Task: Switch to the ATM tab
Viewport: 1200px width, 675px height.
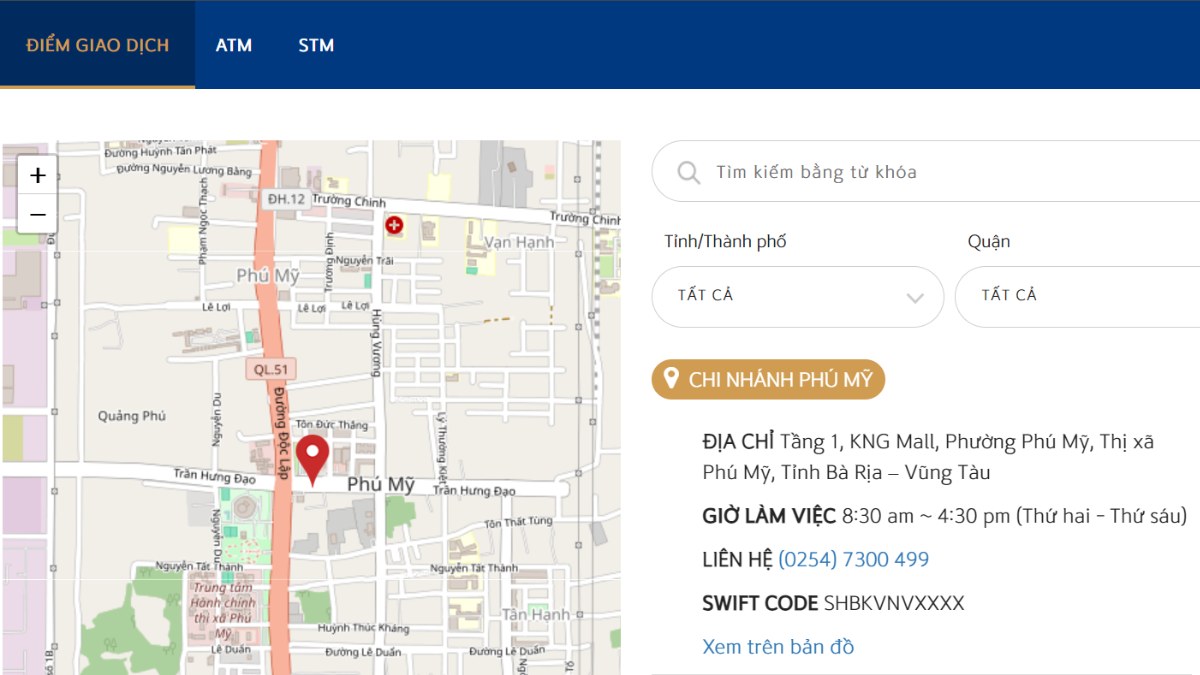Action: (234, 45)
